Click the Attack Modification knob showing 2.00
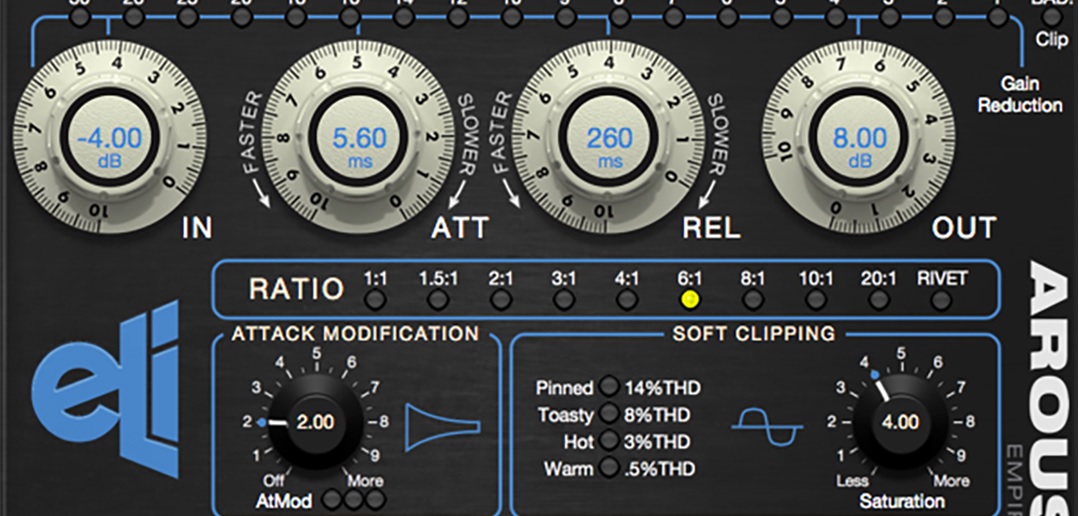The image size is (1080, 516). pos(315,422)
